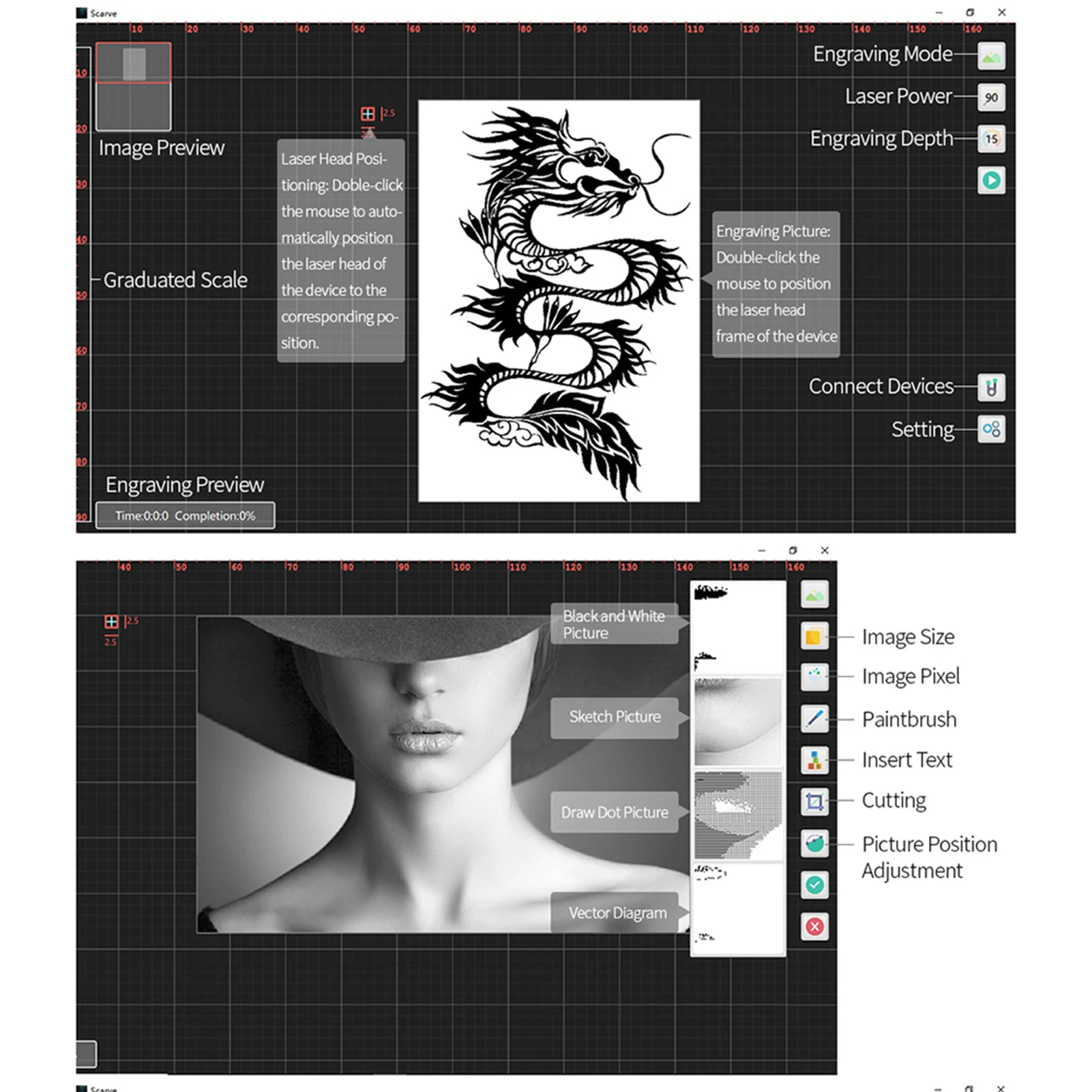Set Engraving Depth value 15

point(990,139)
